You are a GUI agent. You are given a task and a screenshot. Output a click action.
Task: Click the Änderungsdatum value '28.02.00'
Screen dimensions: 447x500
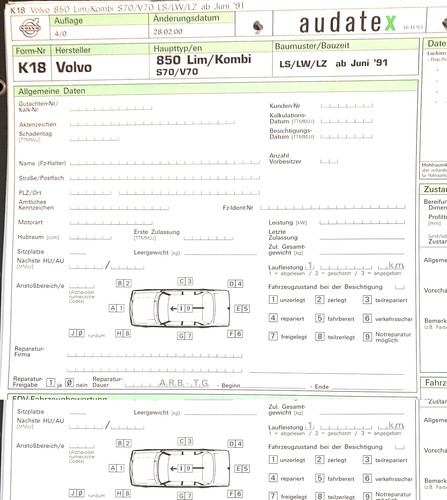(168, 32)
